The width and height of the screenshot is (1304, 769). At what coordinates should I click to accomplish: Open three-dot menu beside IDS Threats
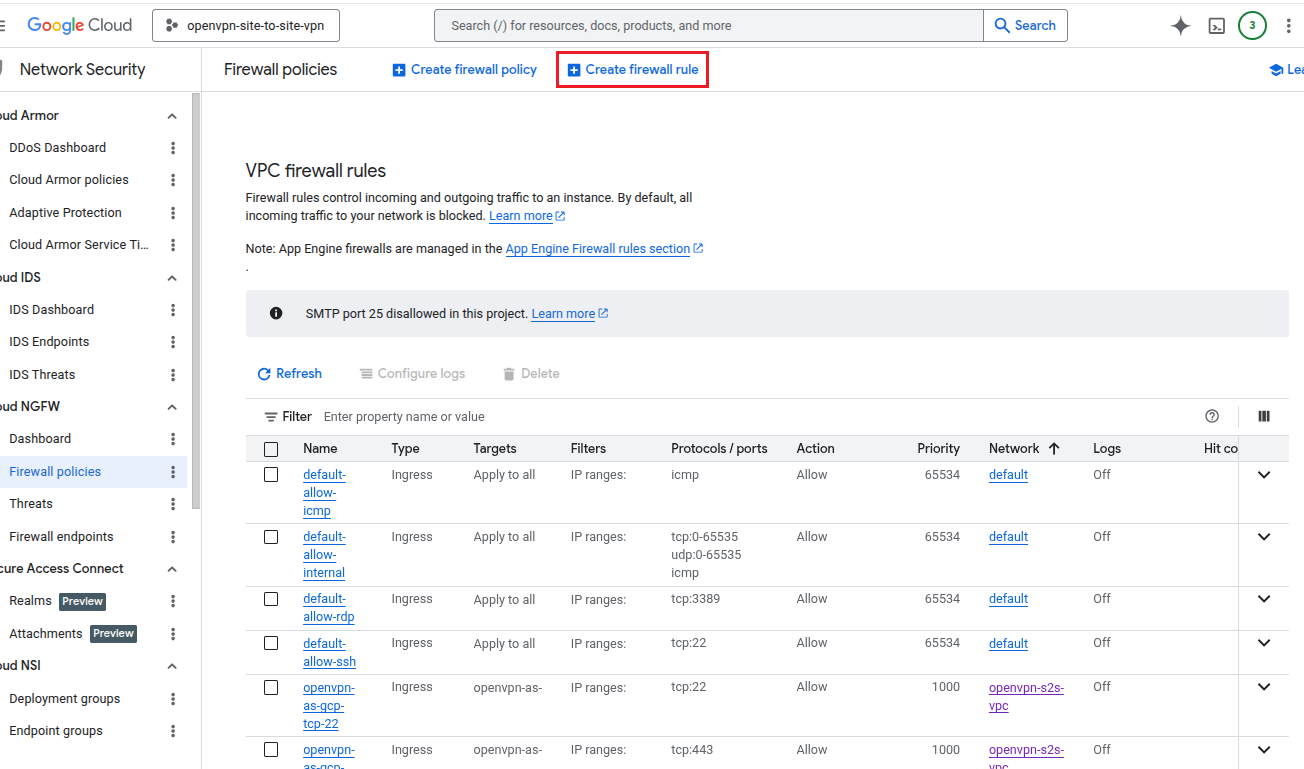(173, 375)
